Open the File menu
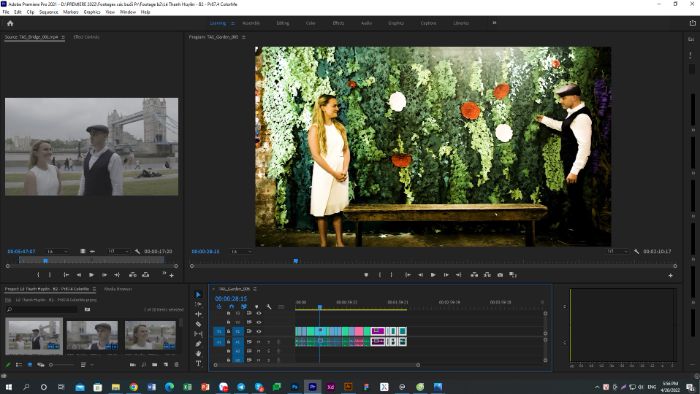700x394 pixels. coord(6,12)
